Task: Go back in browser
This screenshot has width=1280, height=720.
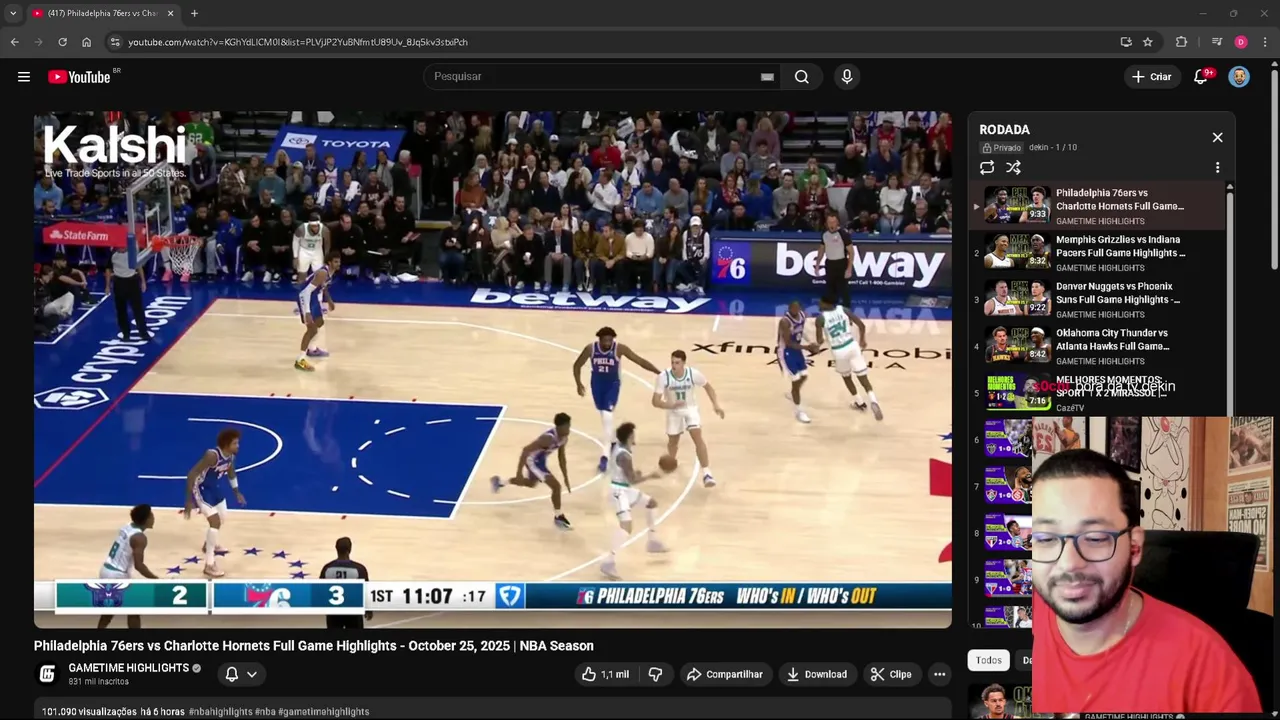Action: click(14, 42)
